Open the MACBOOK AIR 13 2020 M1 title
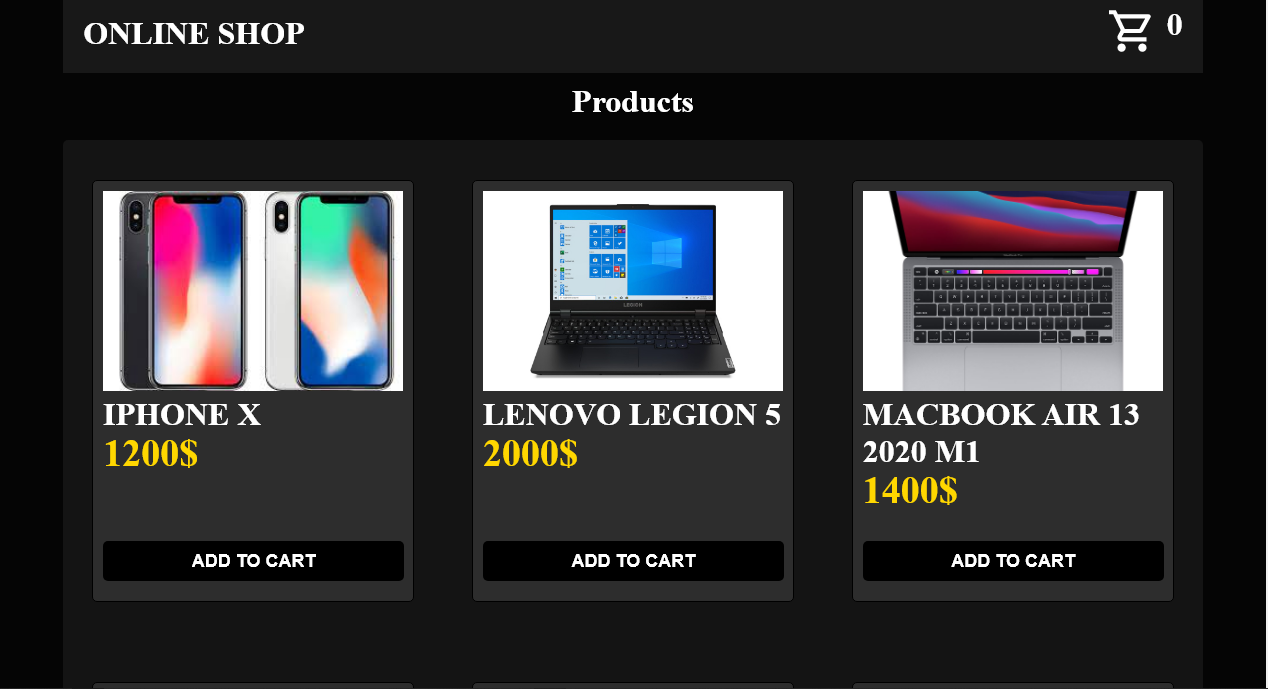 pos(1001,434)
